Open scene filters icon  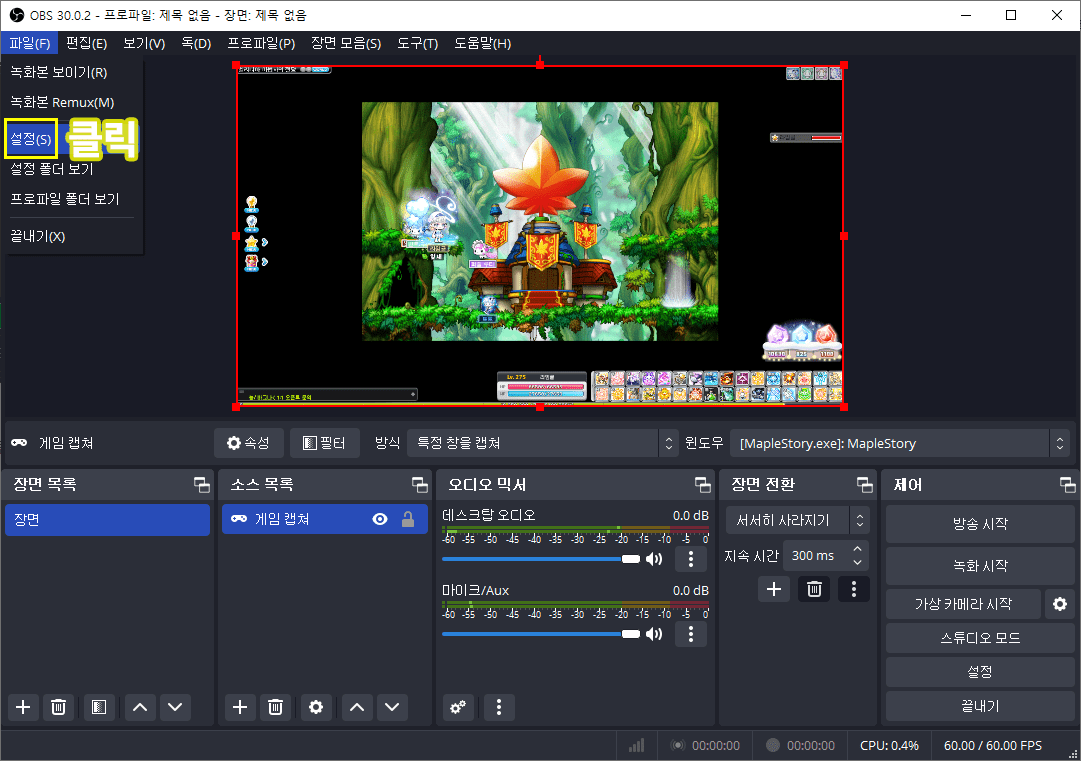[99, 707]
